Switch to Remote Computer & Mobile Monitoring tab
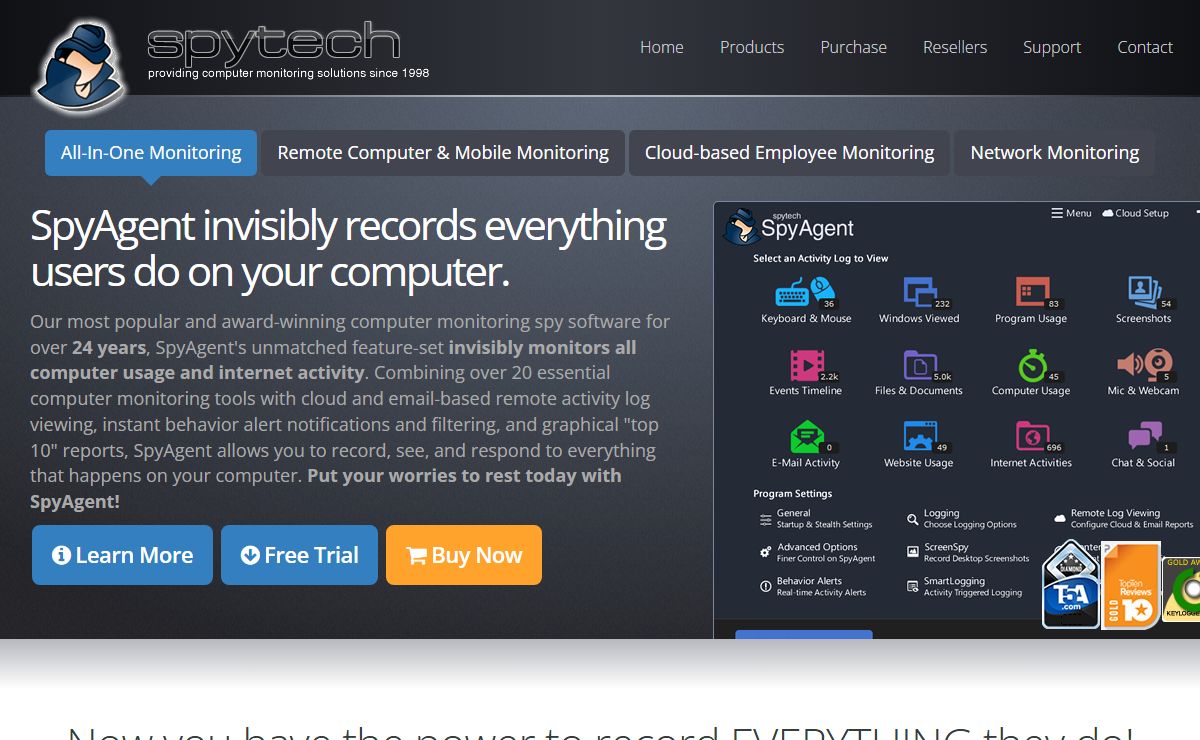The height and width of the screenshot is (740, 1200). [443, 153]
